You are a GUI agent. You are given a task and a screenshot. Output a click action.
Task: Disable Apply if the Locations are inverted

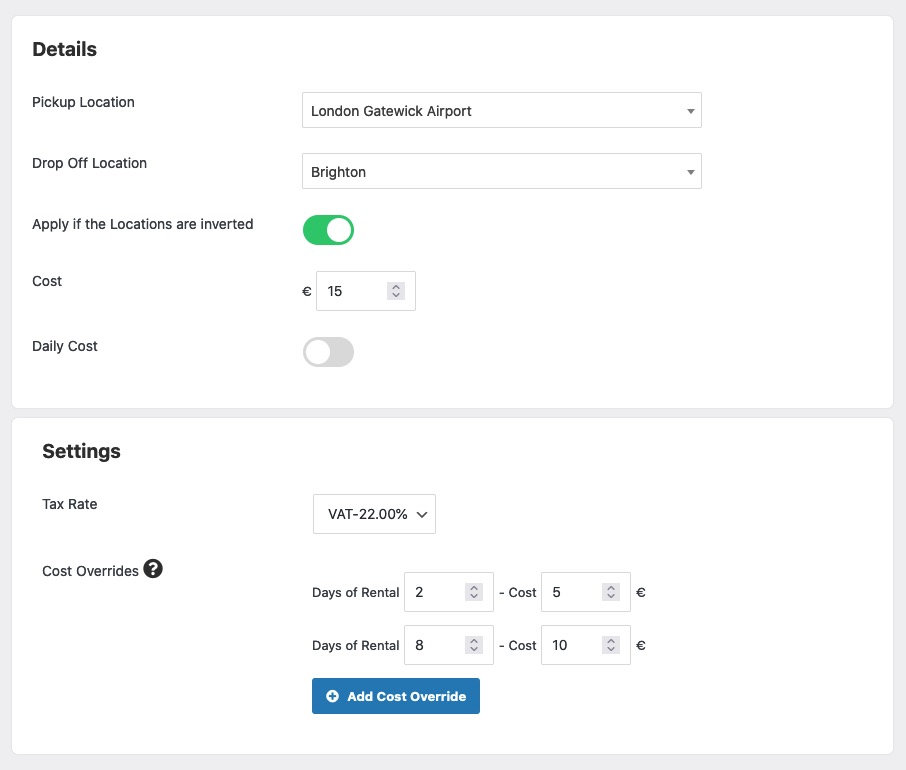click(329, 230)
